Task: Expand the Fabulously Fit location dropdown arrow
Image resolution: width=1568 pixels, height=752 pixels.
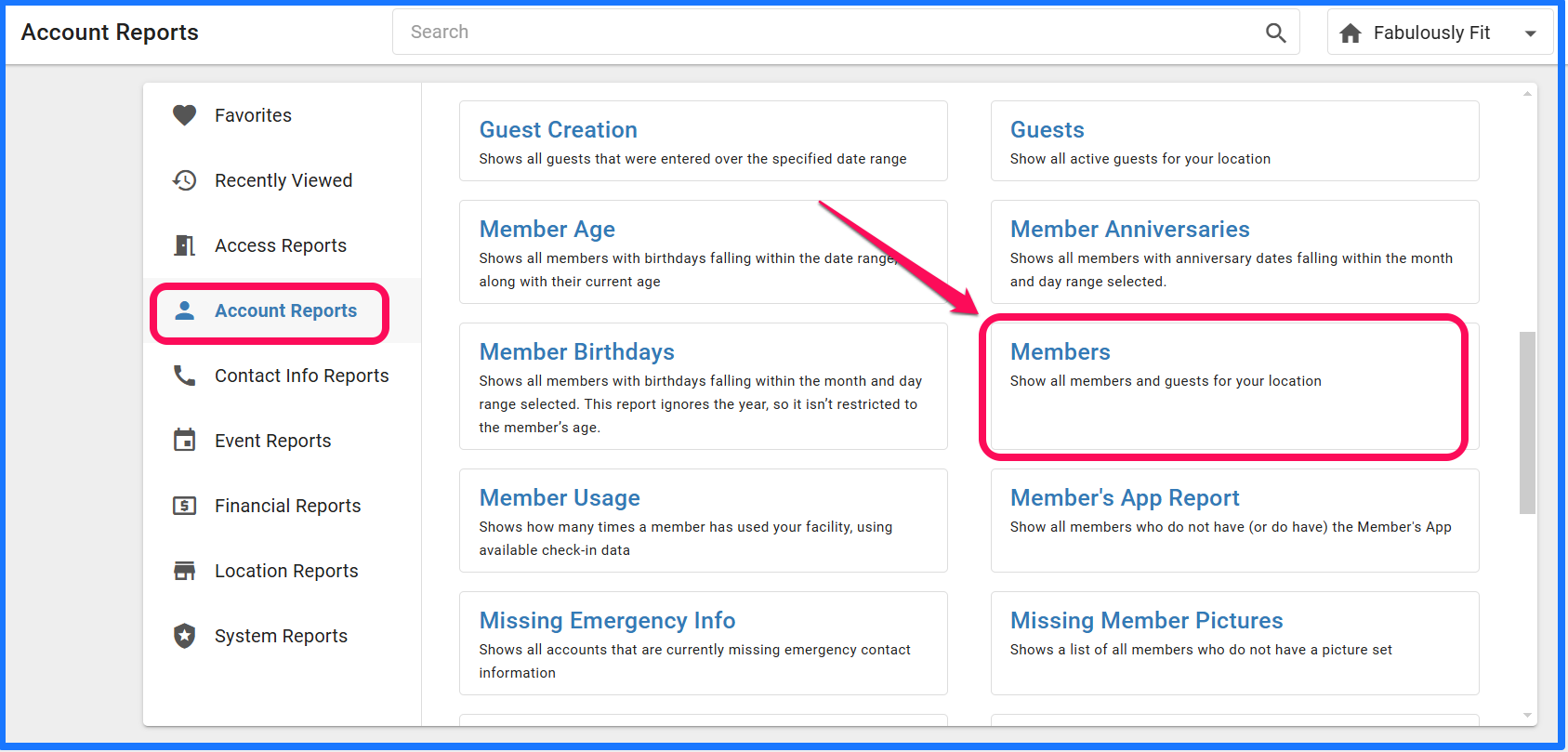Action: (1530, 33)
